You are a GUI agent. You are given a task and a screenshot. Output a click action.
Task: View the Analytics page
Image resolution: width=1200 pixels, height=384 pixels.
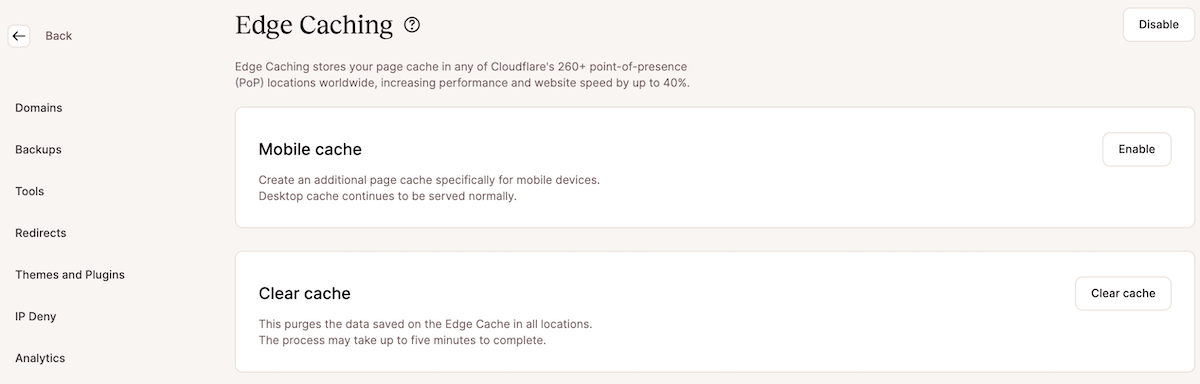click(40, 358)
